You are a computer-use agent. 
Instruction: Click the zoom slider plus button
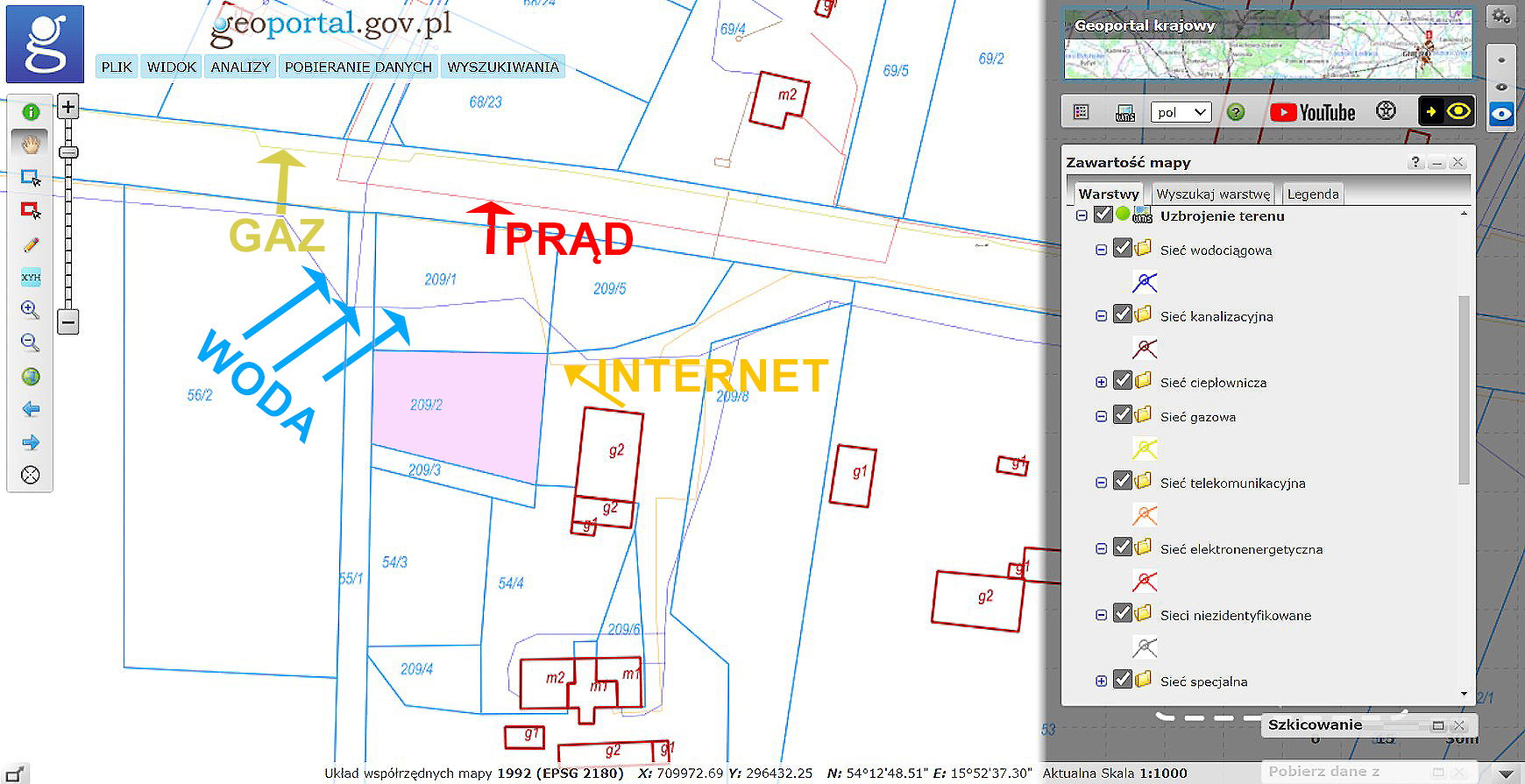[68, 107]
